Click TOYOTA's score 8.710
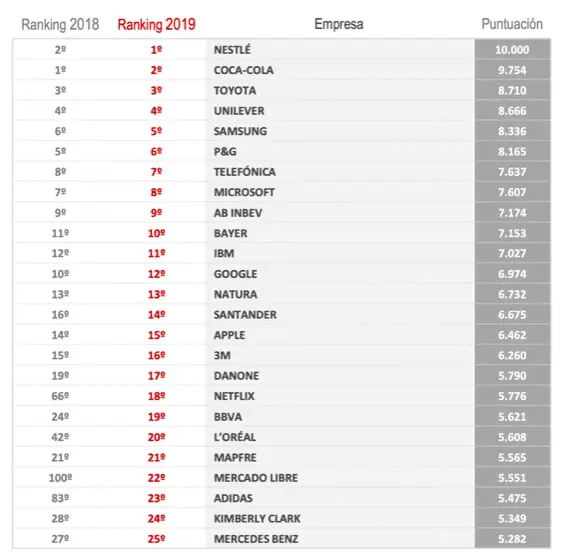The width and height of the screenshot is (561, 557). coord(512,91)
